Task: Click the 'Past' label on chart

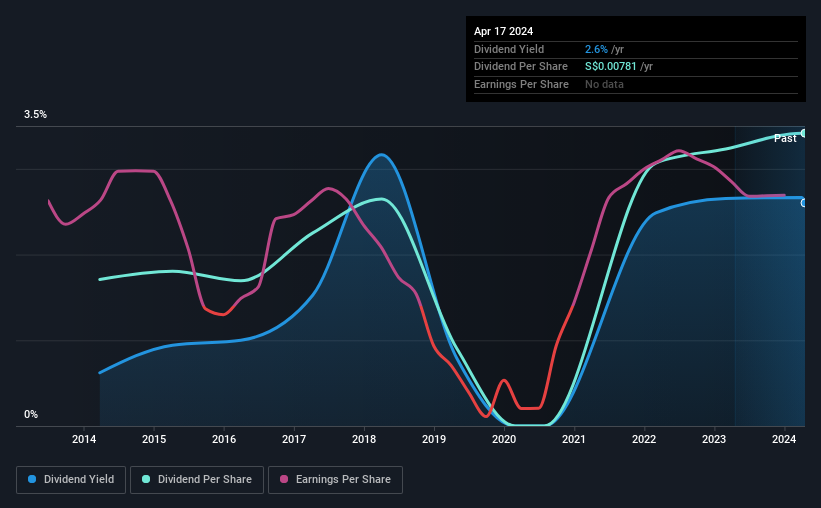Action: pyautogui.click(x=785, y=138)
